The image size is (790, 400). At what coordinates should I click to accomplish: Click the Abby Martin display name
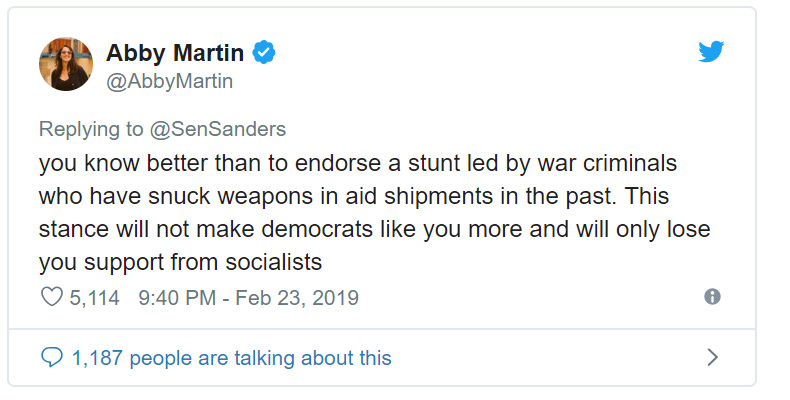[176, 51]
